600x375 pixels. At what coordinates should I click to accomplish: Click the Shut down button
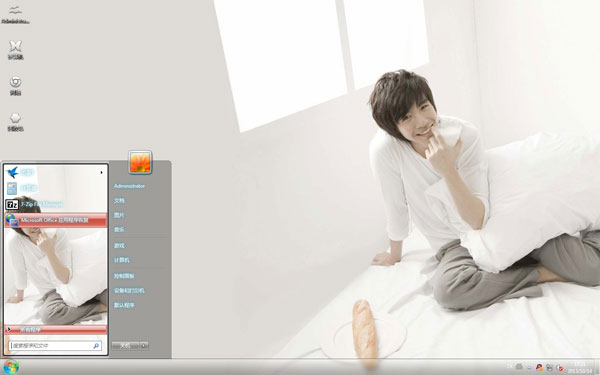click(x=126, y=346)
